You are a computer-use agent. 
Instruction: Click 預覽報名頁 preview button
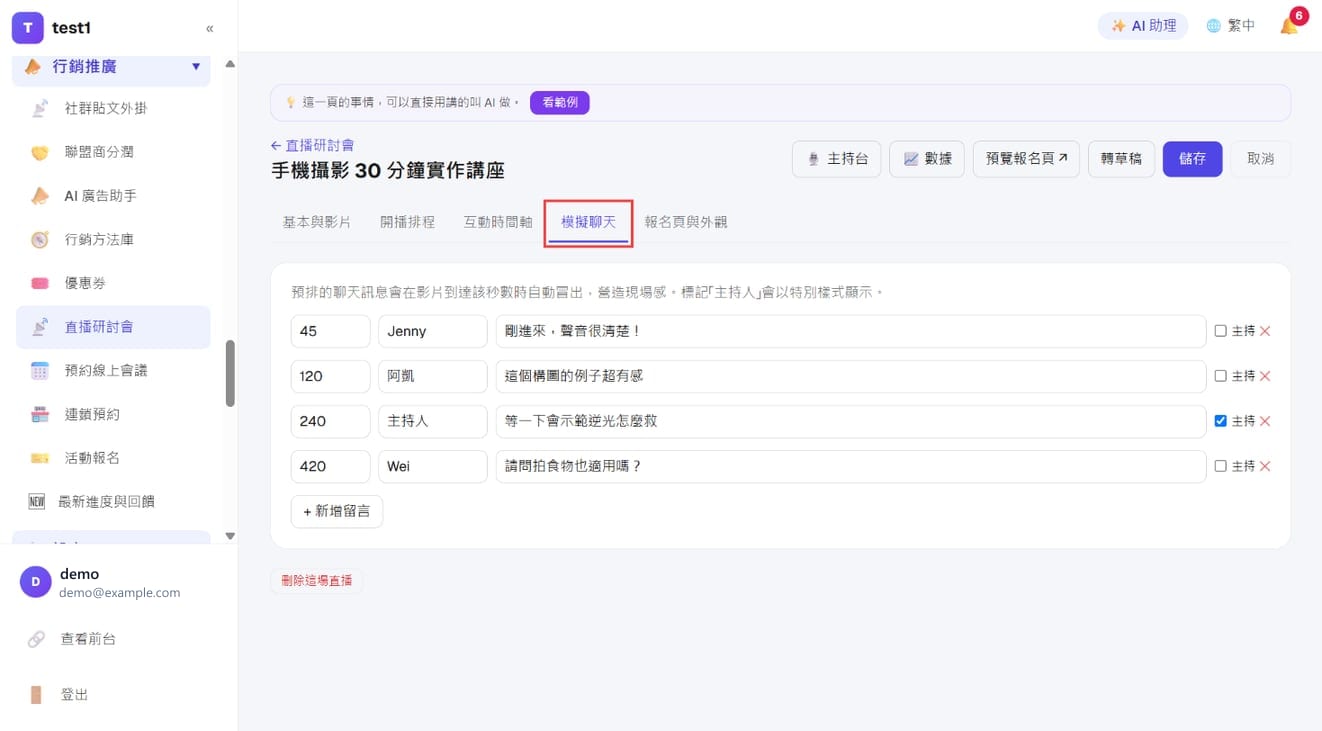click(1026, 159)
